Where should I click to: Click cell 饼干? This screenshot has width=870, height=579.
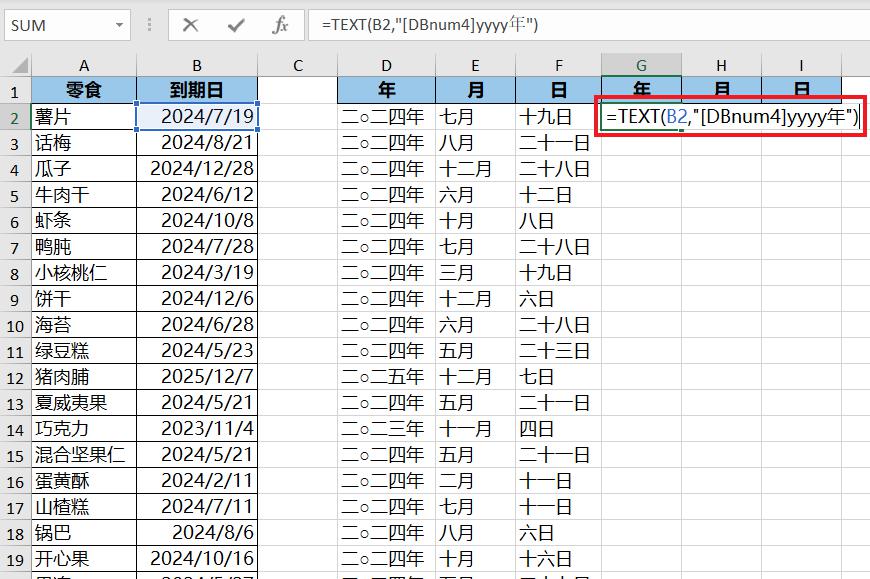[84, 299]
